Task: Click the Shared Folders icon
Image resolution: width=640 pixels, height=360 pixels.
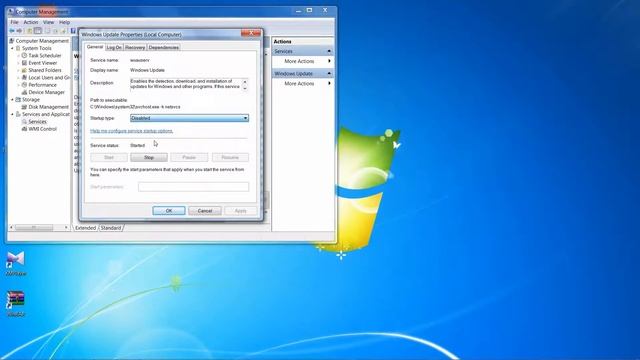Action: [24, 70]
